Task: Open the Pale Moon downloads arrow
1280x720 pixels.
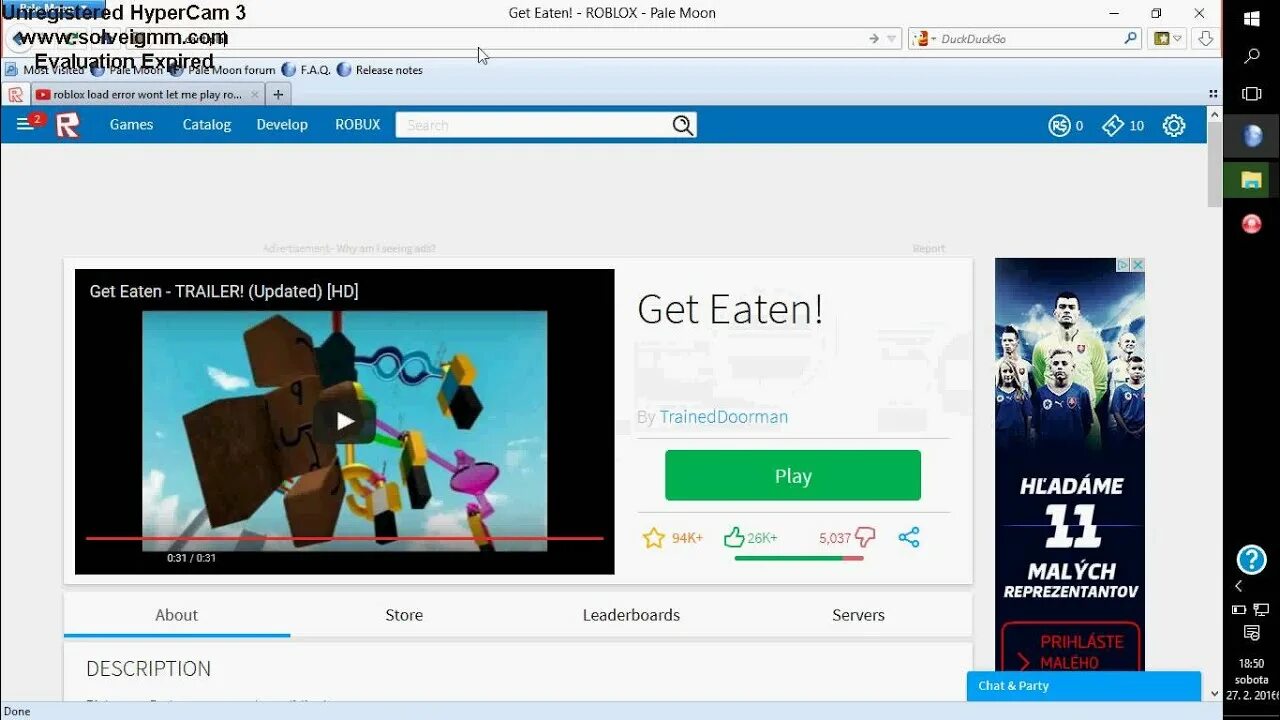Action: click(x=1205, y=38)
